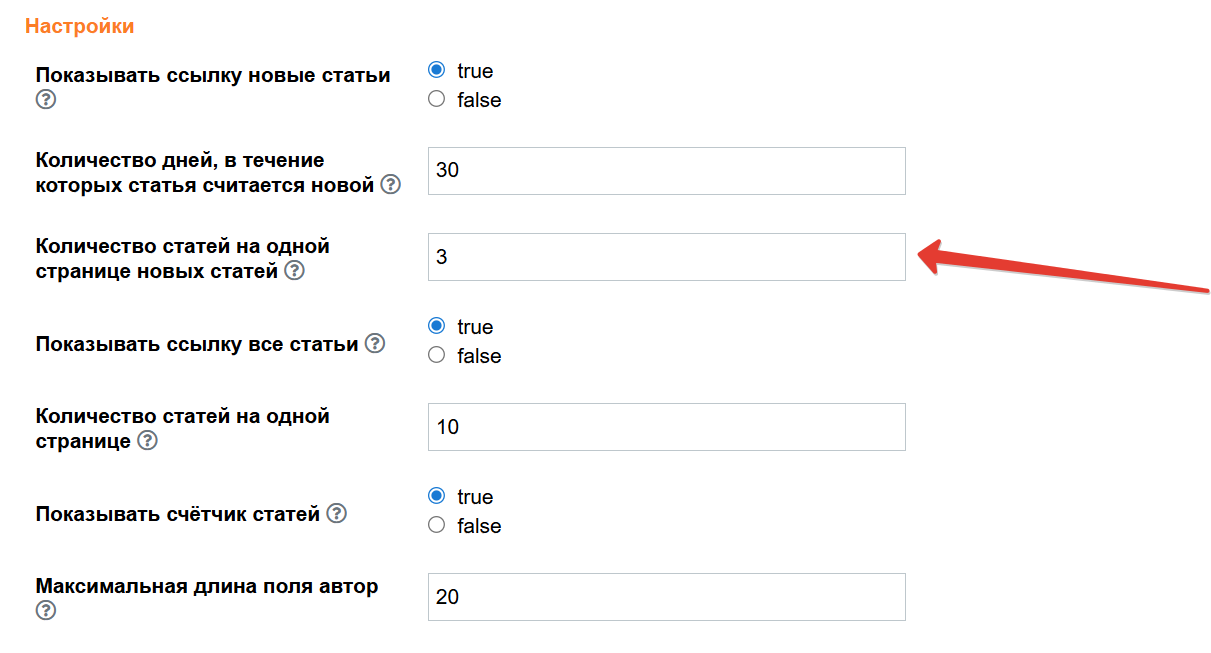The width and height of the screenshot is (1211, 653).
Task: Click help icon beside "странице новых статей"
Action: tap(294, 271)
